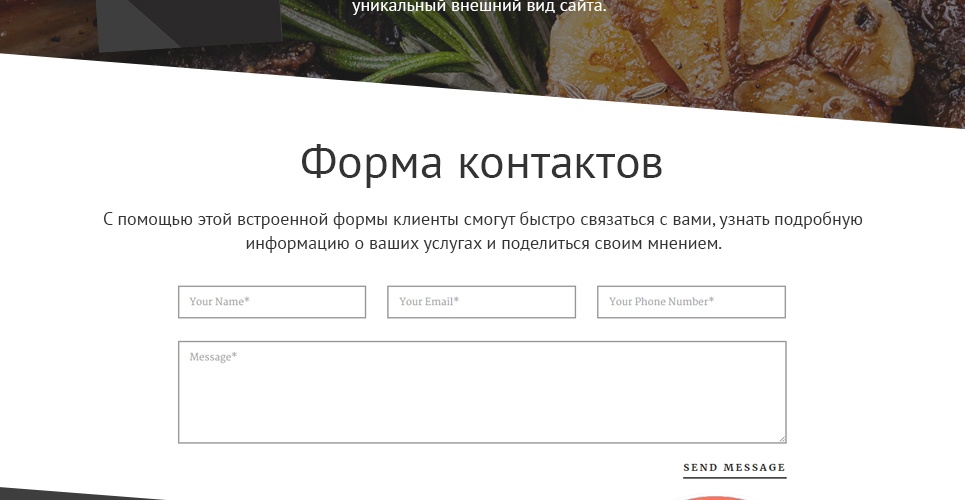Click the Message* placeholder label
The width and height of the screenshot is (965, 500).
tap(213, 357)
